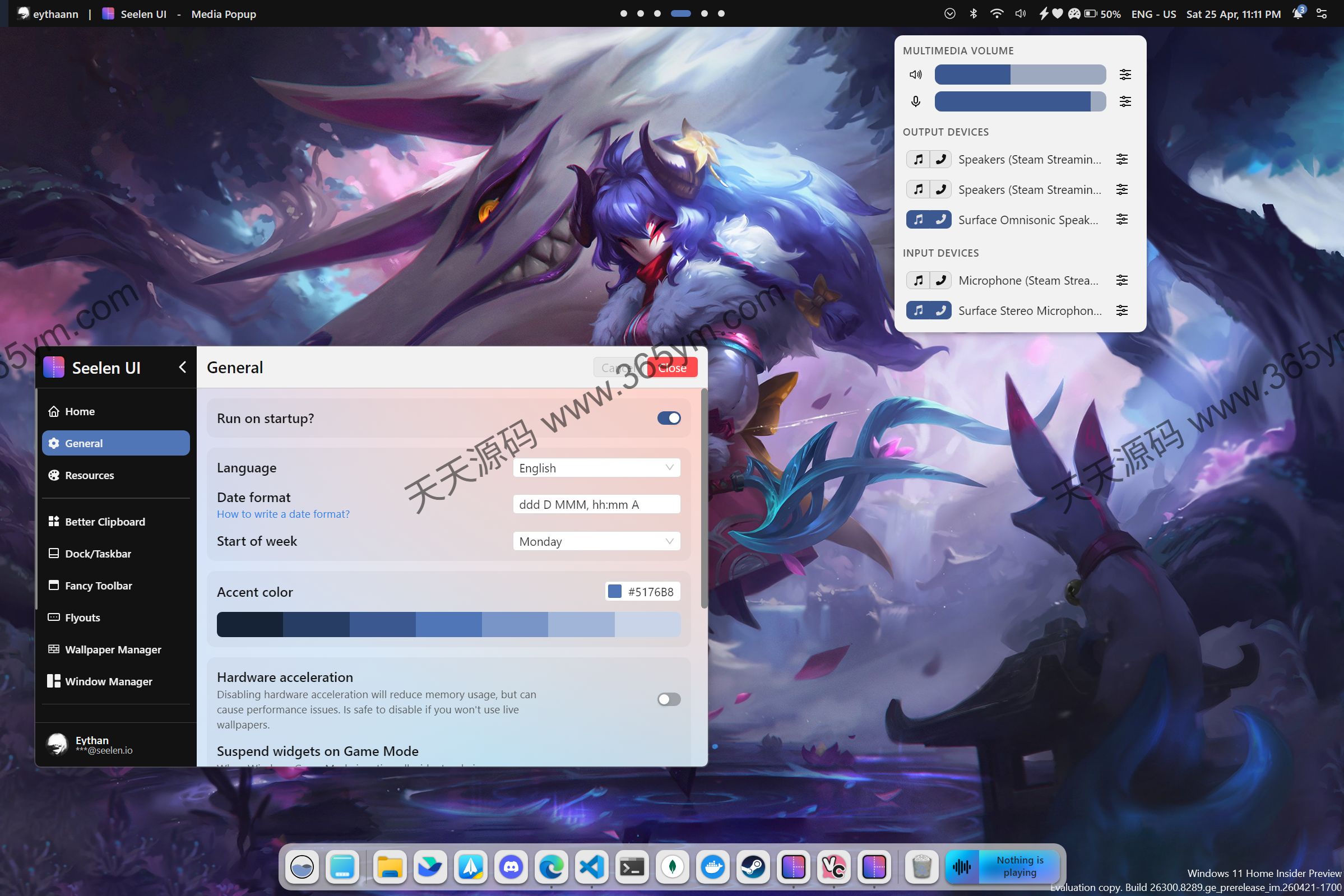The height and width of the screenshot is (896, 1344).
Task: Click the settings panel vertical scrollbar
Action: (x=704, y=498)
